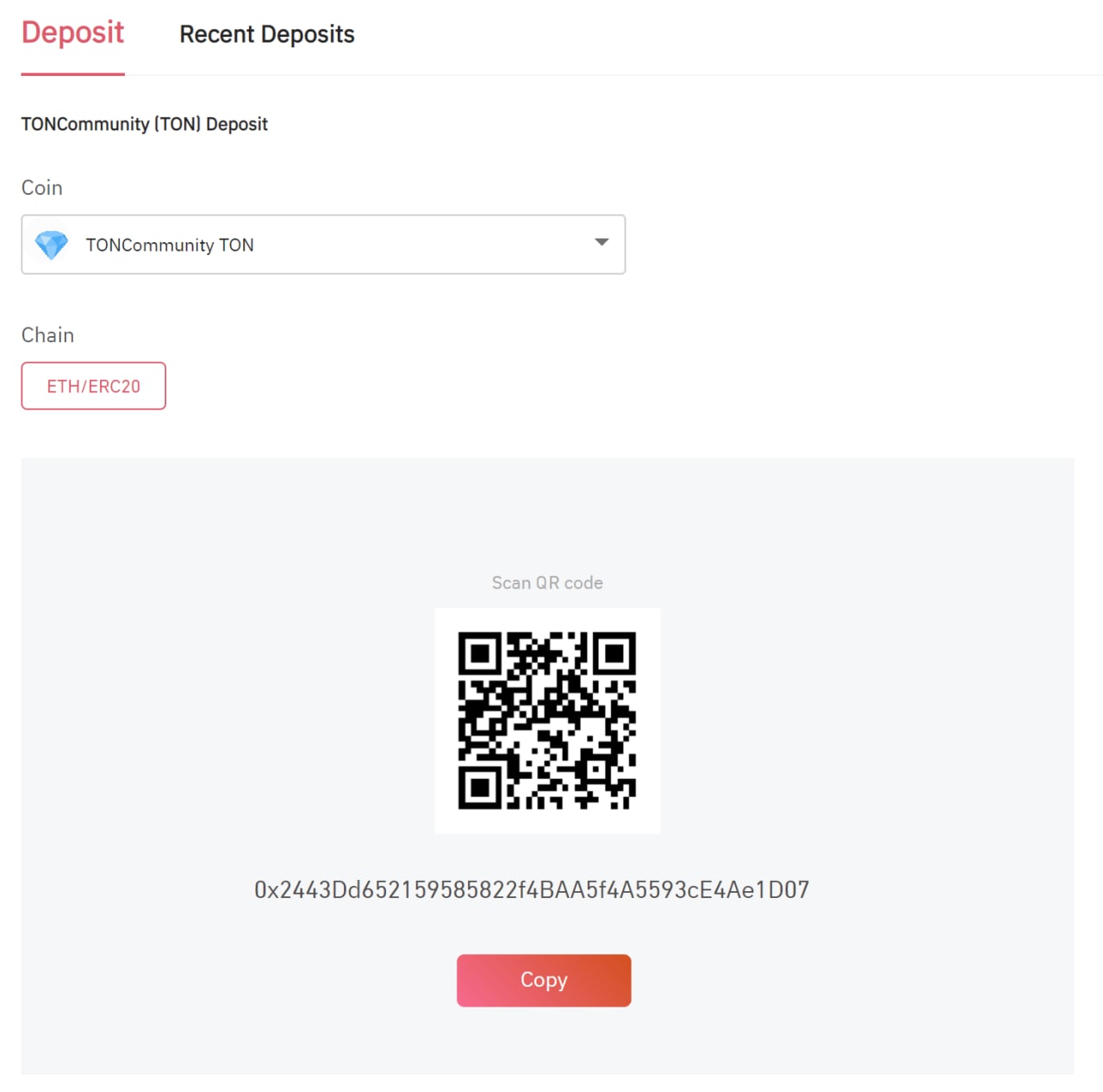This screenshot has width=1103, height=1092.
Task: Open the Recent Deposits tab
Action: pyautogui.click(x=267, y=34)
